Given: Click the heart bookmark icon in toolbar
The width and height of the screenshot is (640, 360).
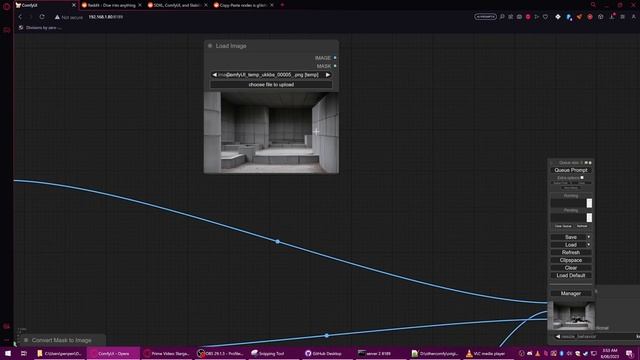Looking at the screenshot, I should tap(545, 17).
